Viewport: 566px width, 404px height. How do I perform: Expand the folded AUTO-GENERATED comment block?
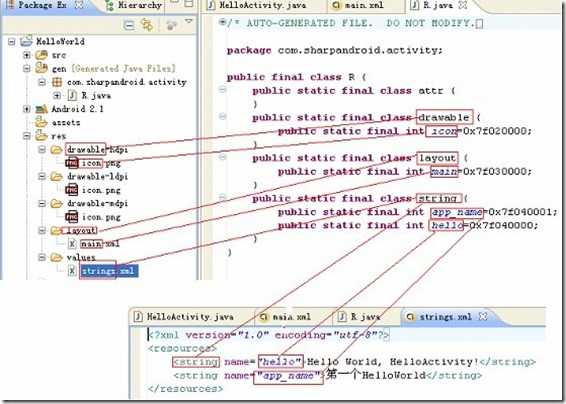point(223,22)
